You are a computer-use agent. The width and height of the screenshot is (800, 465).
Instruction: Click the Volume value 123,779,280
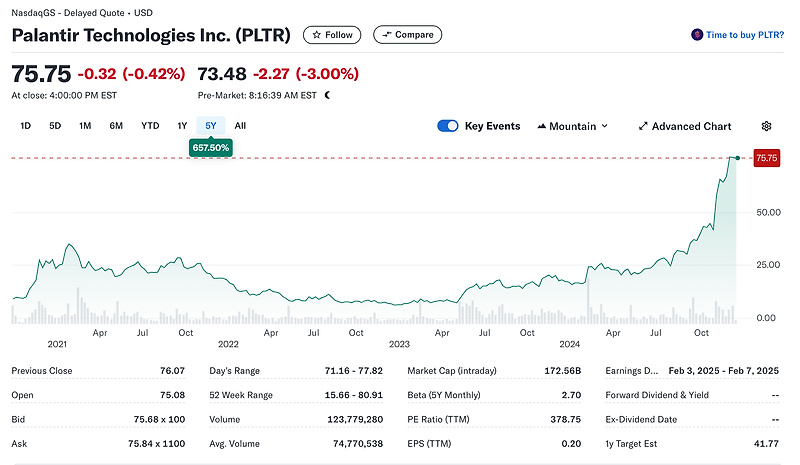(x=355, y=419)
